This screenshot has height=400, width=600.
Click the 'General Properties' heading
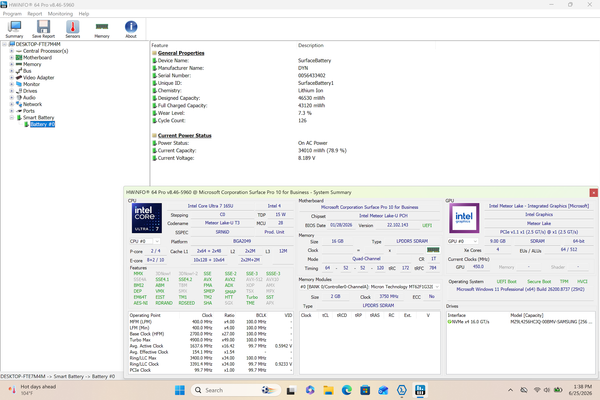click(x=181, y=53)
